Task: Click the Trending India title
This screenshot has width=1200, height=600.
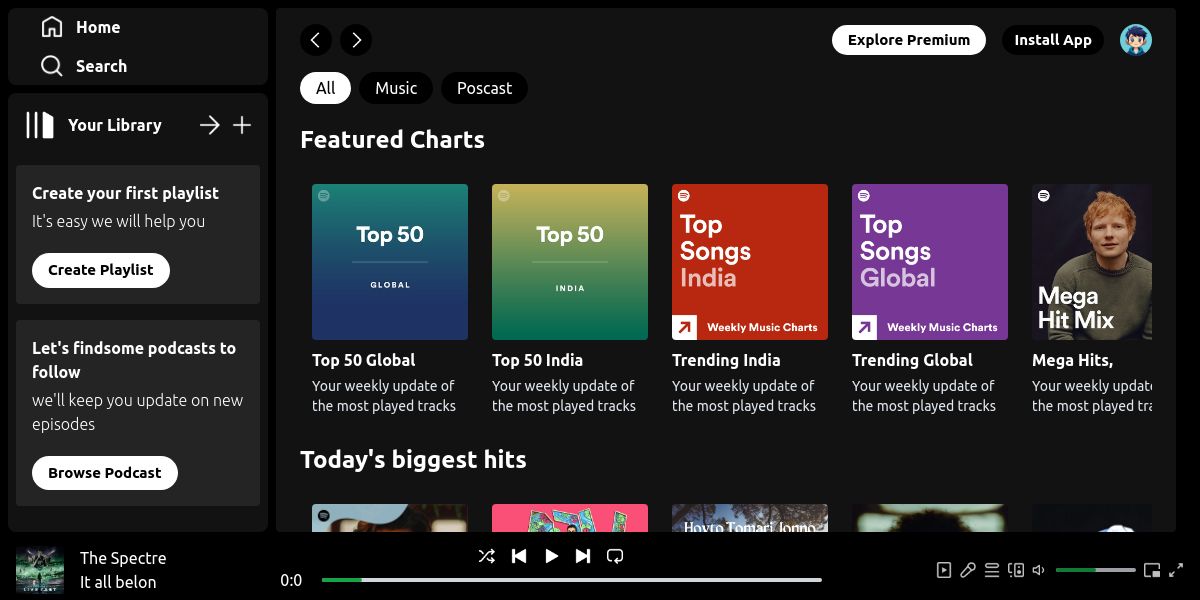Action: coord(726,360)
